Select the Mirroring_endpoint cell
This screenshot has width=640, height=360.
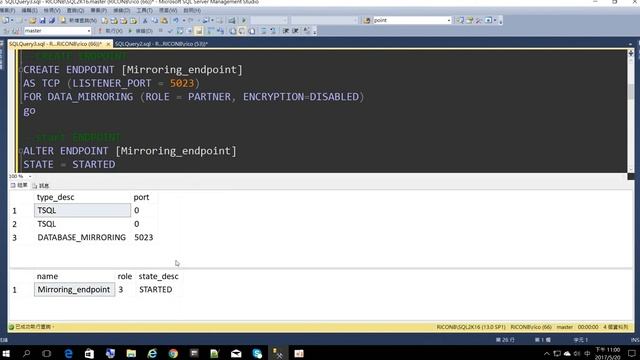(x=74, y=289)
